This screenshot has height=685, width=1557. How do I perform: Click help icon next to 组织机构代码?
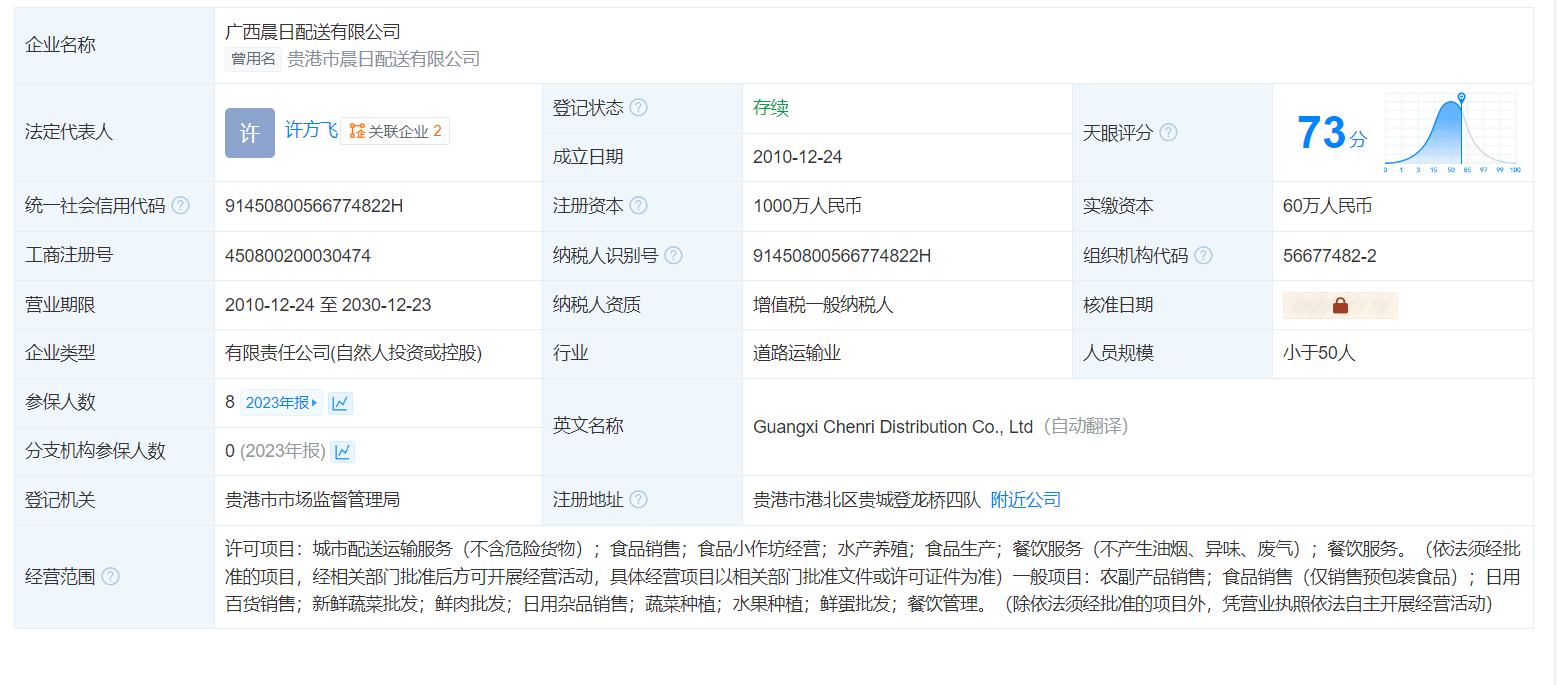coord(1203,255)
